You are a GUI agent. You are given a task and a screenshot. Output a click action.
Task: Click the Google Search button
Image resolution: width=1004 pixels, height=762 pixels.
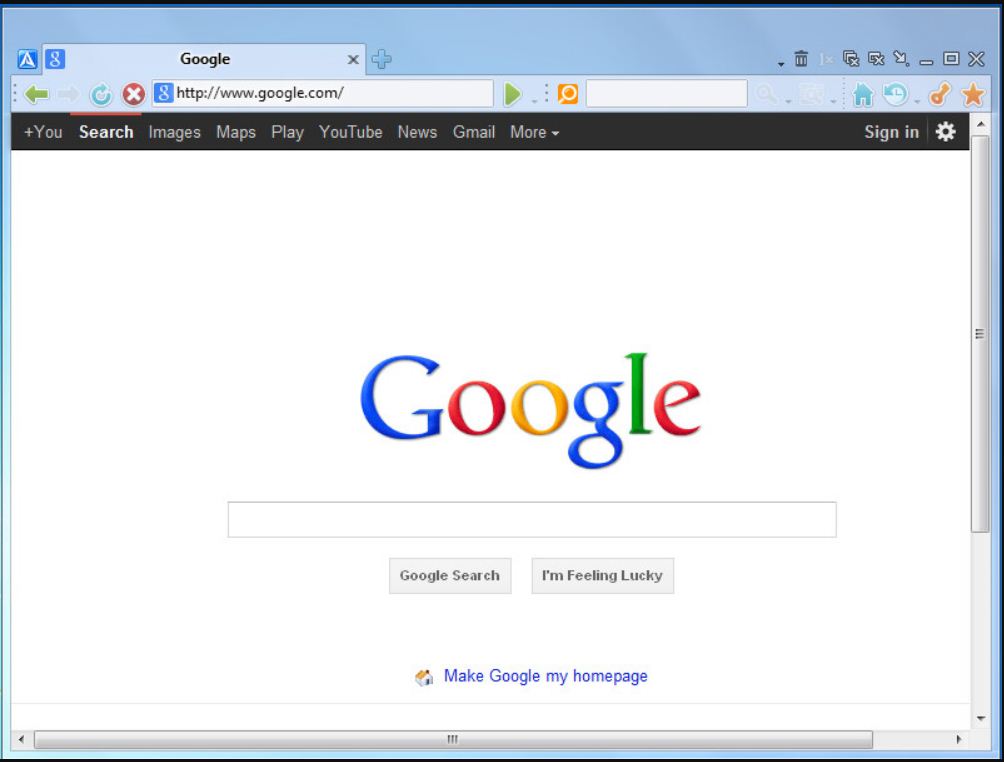(449, 576)
